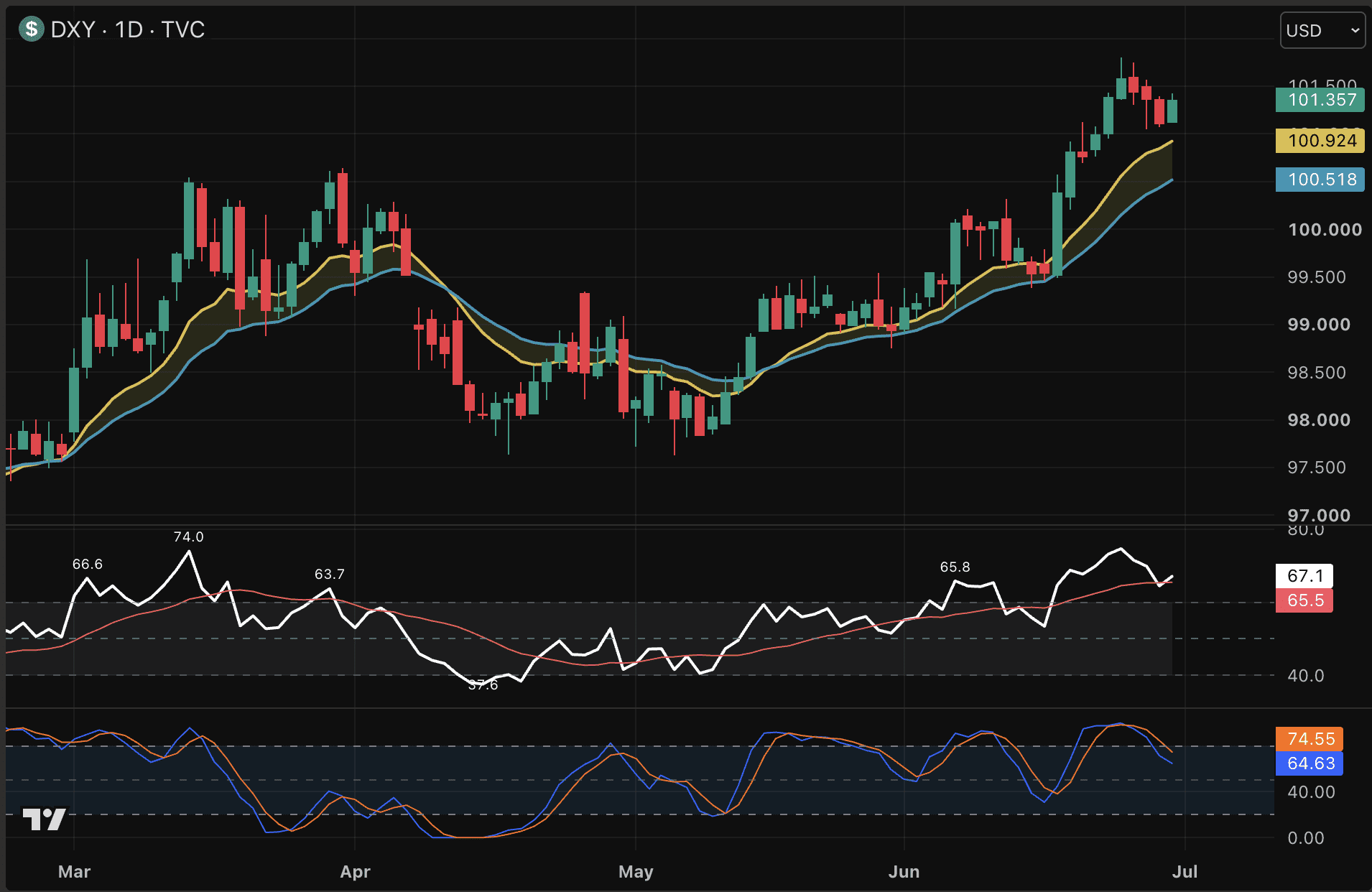Screen dimensions: 1372x892
Task: Click the Jun label on the time axis
Action: coord(904,872)
